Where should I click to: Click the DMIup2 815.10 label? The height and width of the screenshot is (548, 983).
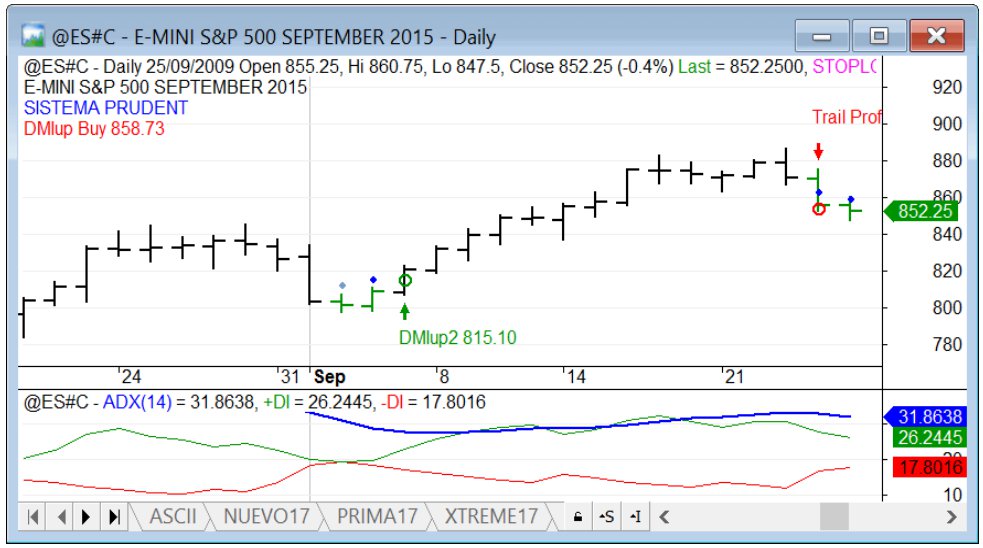[458, 338]
